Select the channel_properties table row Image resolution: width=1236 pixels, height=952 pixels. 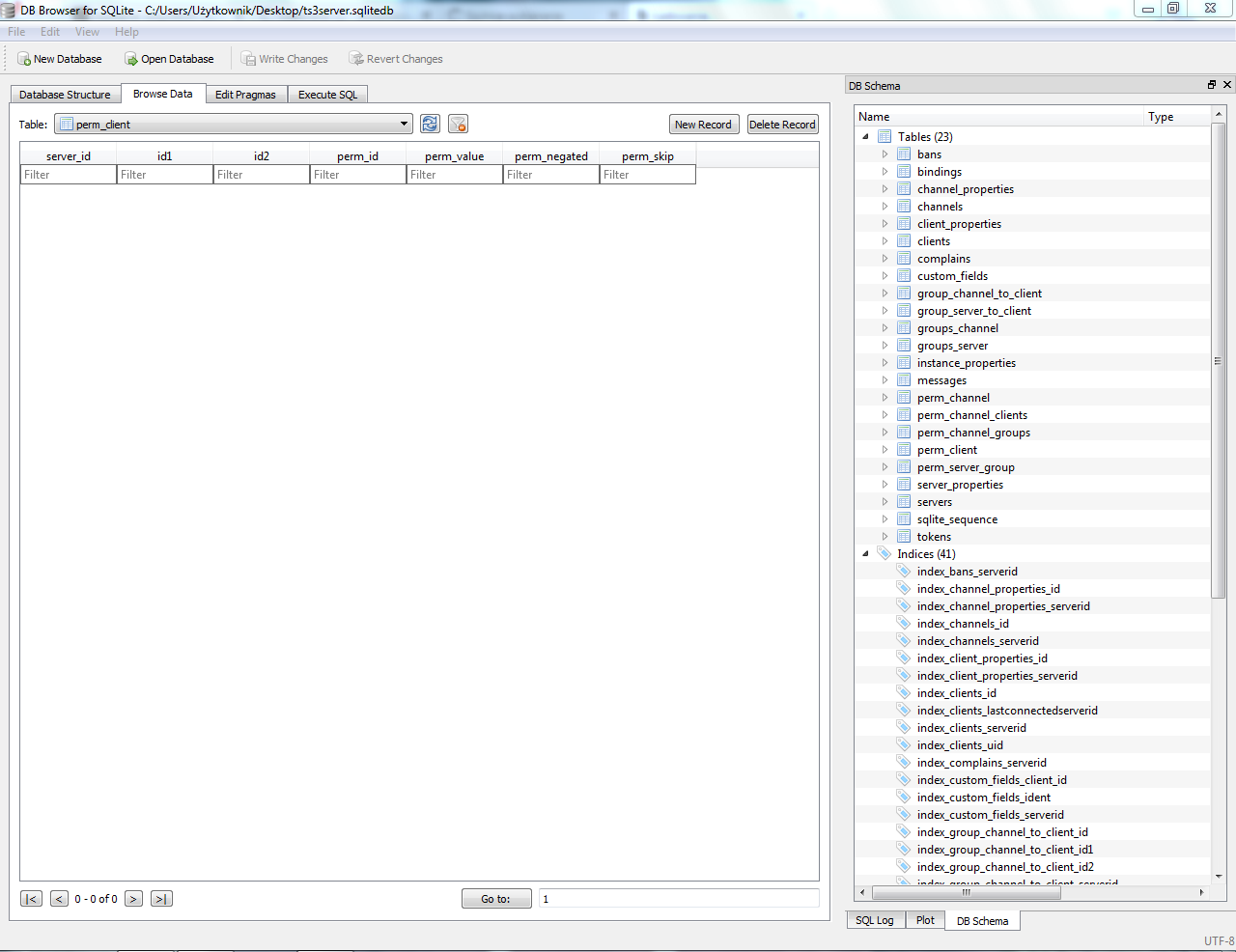[x=966, y=188]
